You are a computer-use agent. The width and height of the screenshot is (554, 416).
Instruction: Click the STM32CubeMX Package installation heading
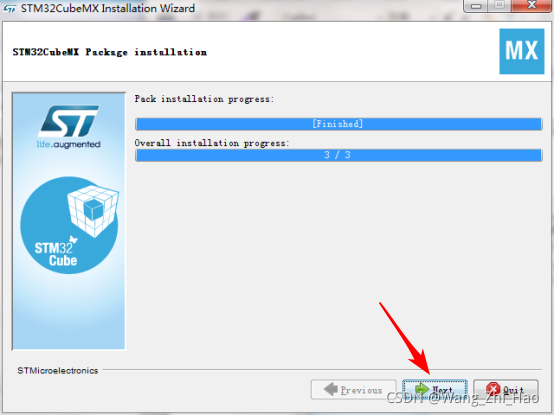tap(110, 52)
